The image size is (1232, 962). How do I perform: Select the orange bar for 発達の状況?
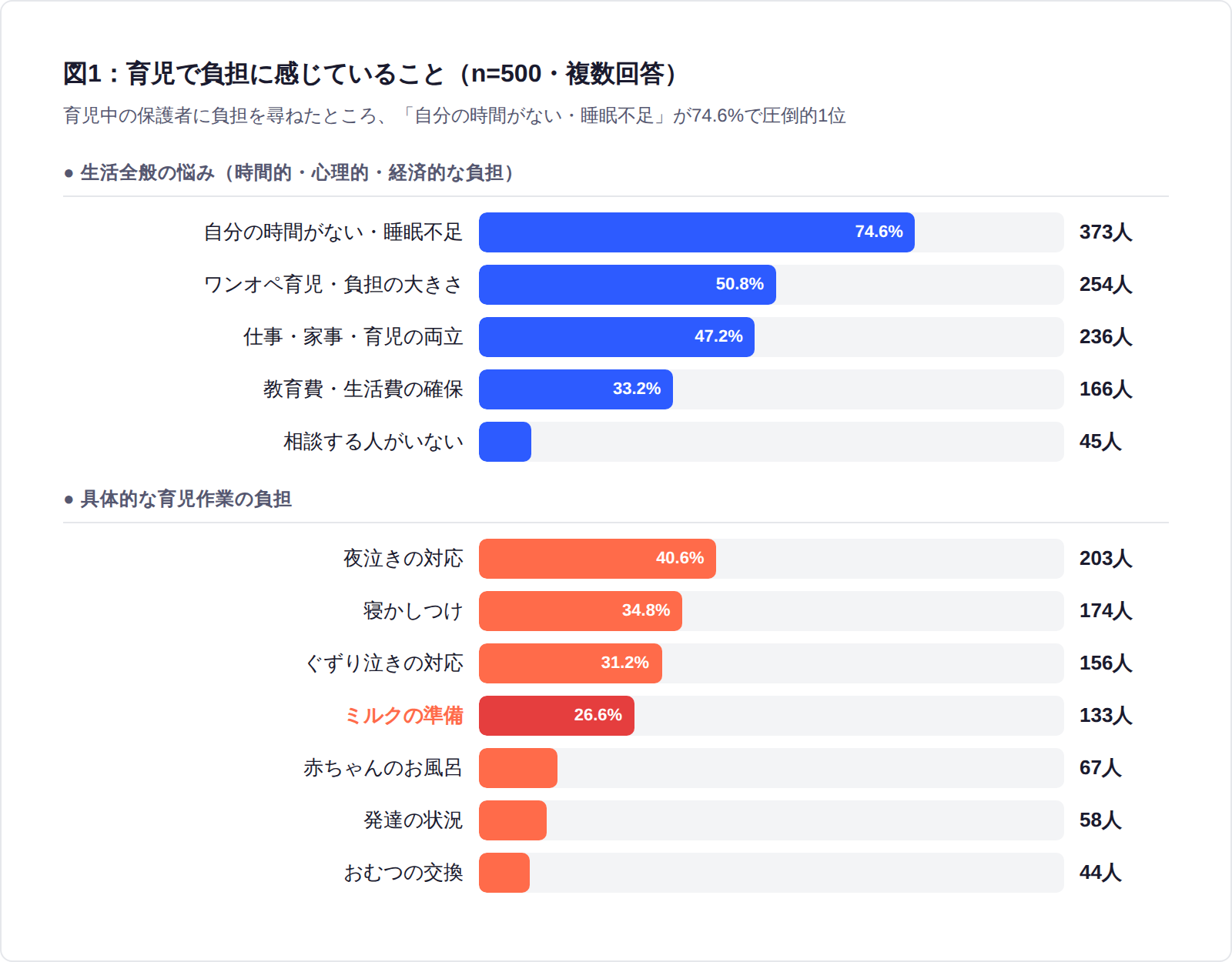[x=512, y=820]
